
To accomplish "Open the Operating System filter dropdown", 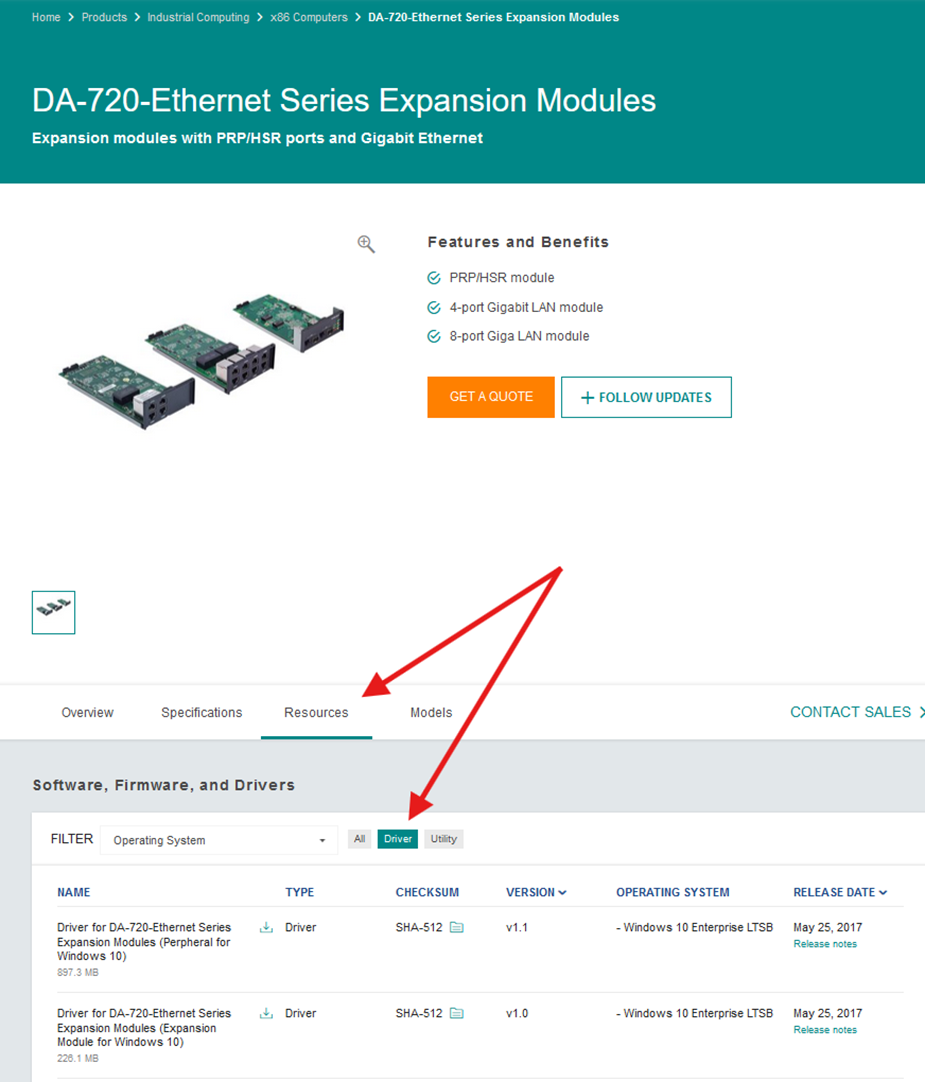I will 219,840.
